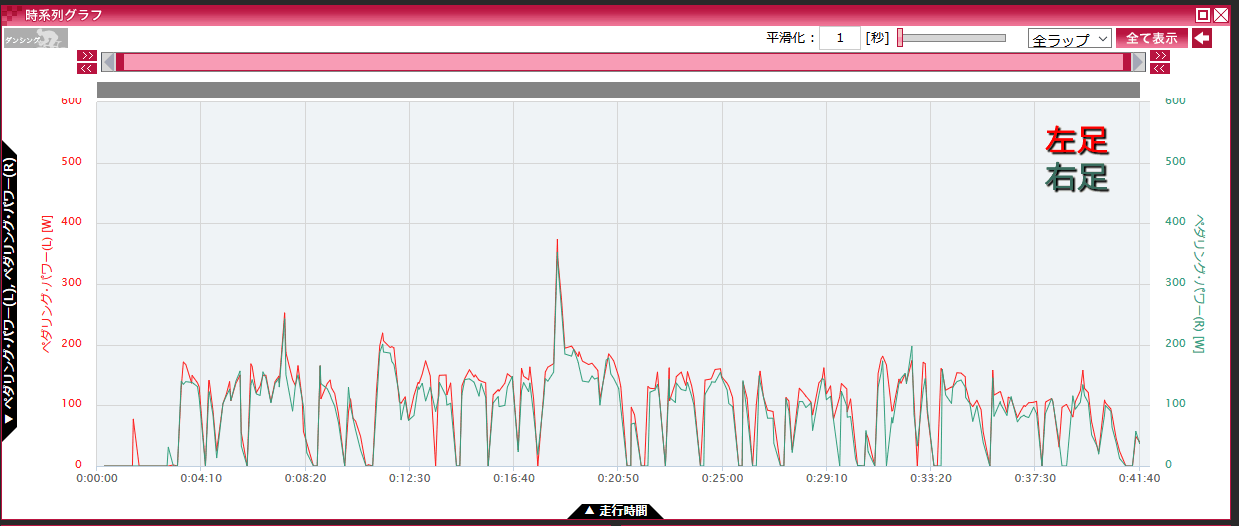Click the left-side << range button
This screenshot has height=526, width=1239.
87,68
